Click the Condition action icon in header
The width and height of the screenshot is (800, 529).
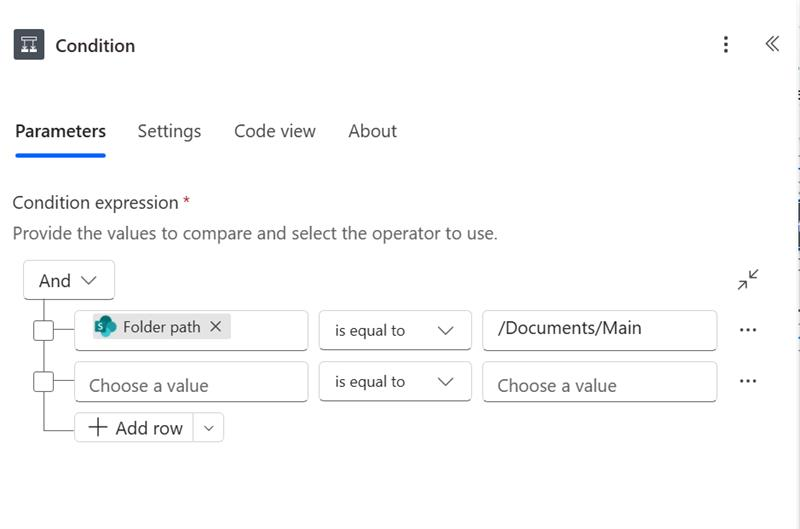coord(29,45)
